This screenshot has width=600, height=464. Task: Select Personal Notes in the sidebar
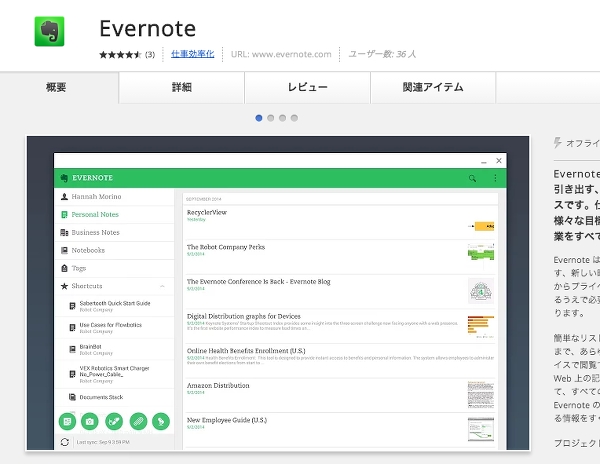(x=114, y=215)
